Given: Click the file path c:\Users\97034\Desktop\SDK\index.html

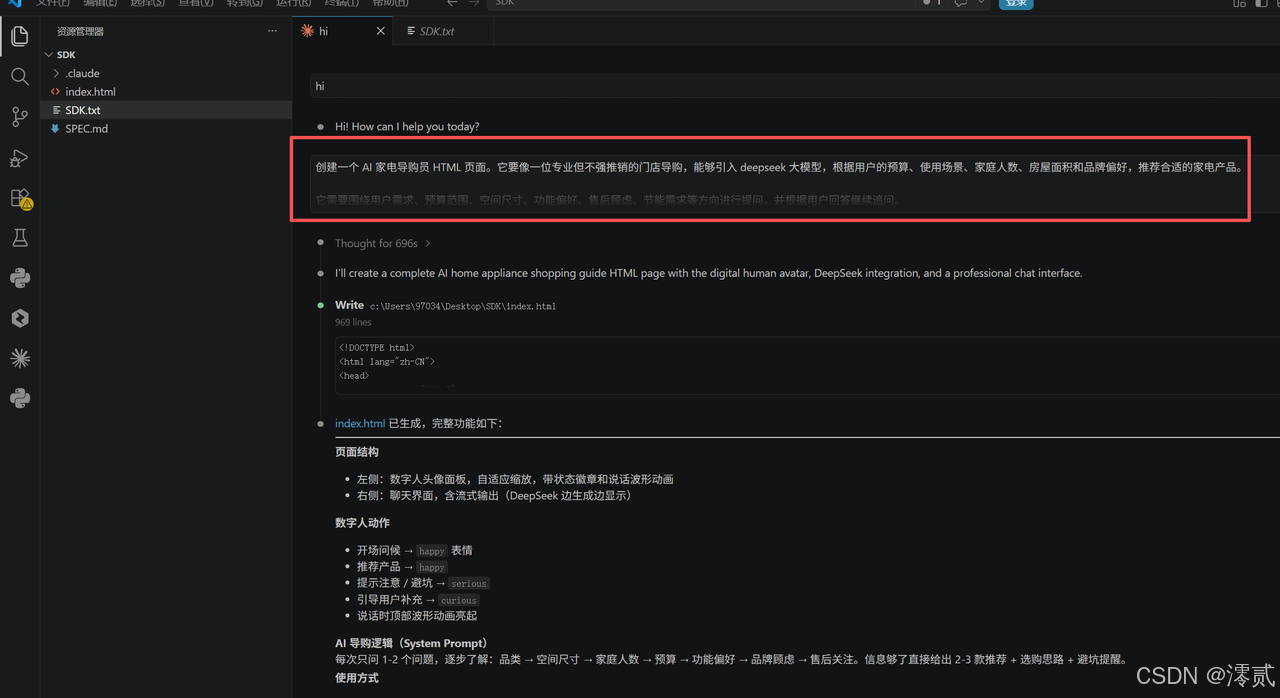Looking at the screenshot, I should 463,306.
